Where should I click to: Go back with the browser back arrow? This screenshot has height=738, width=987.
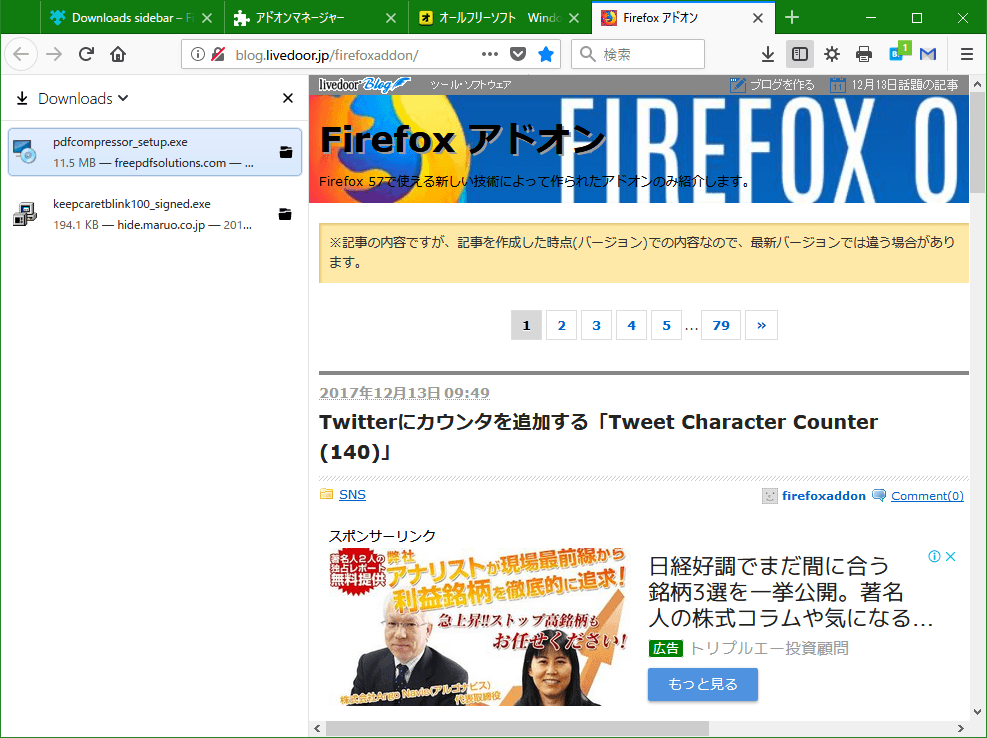click(21, 54)
